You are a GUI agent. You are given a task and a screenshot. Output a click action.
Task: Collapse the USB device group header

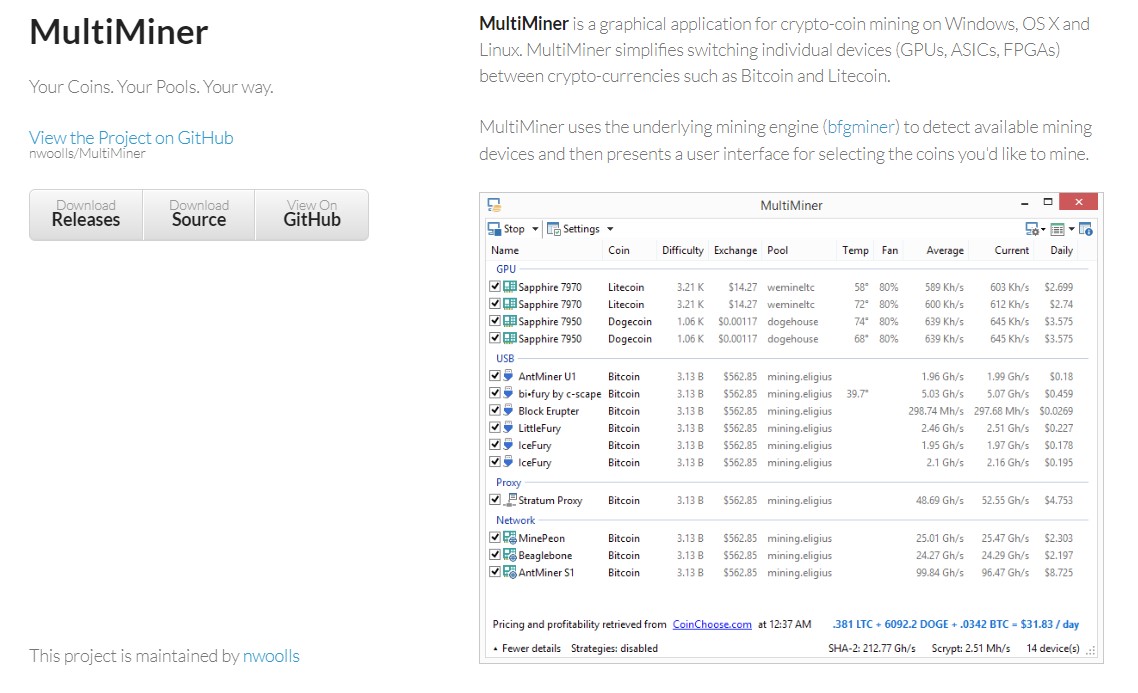pos(505,358)
